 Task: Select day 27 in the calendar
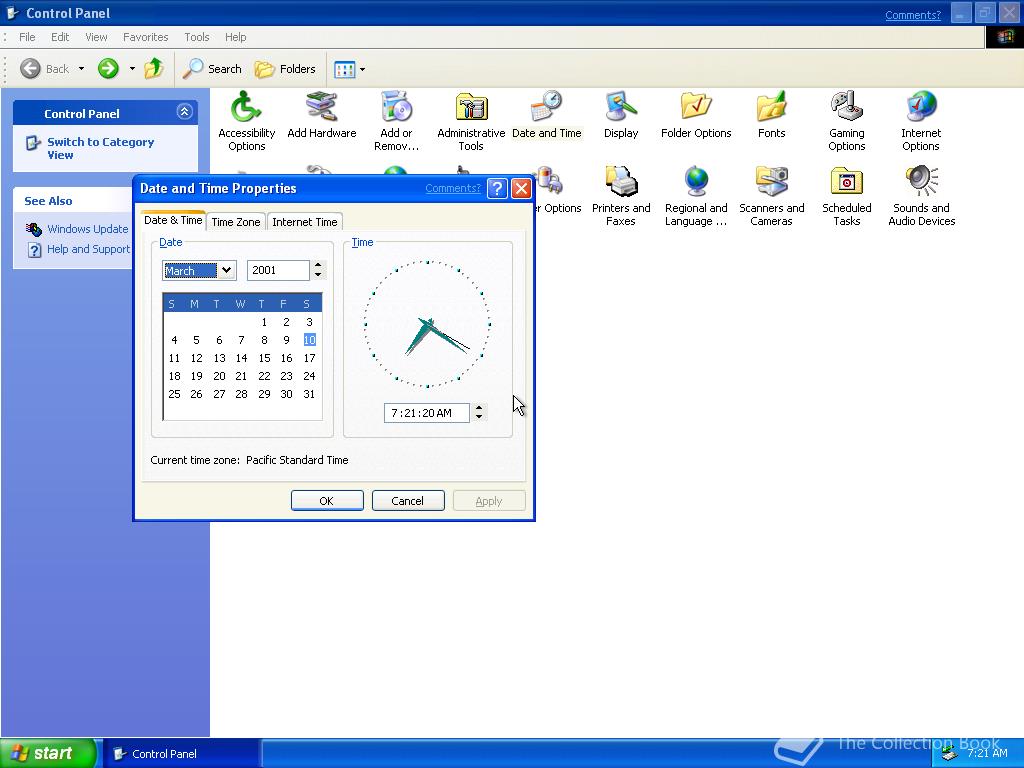tap(219, 394)
